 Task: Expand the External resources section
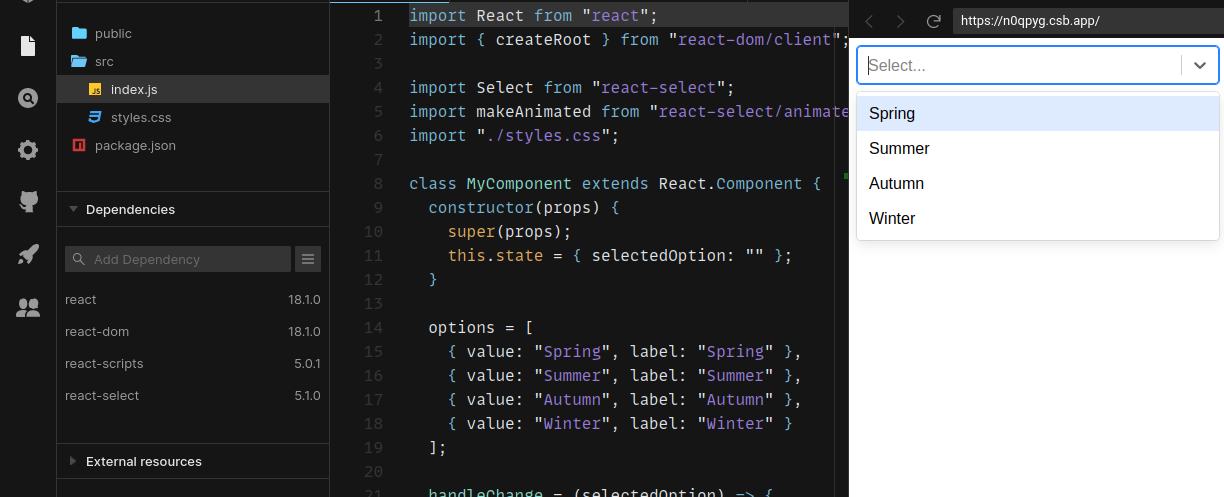(74, 461)
